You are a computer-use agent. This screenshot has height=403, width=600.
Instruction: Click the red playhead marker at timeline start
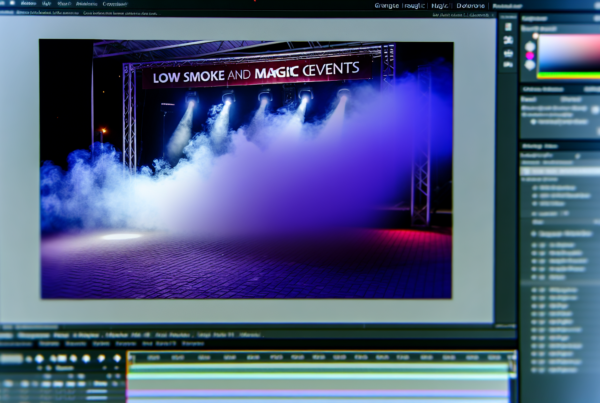pos(130,357)
